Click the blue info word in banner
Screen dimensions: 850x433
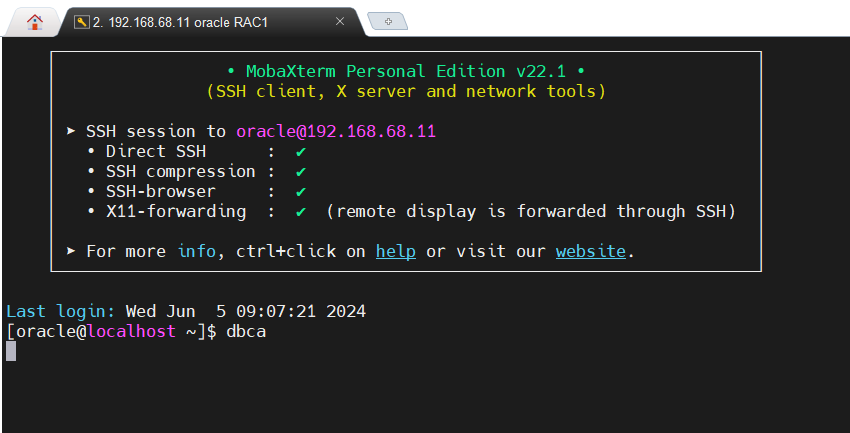196,252
